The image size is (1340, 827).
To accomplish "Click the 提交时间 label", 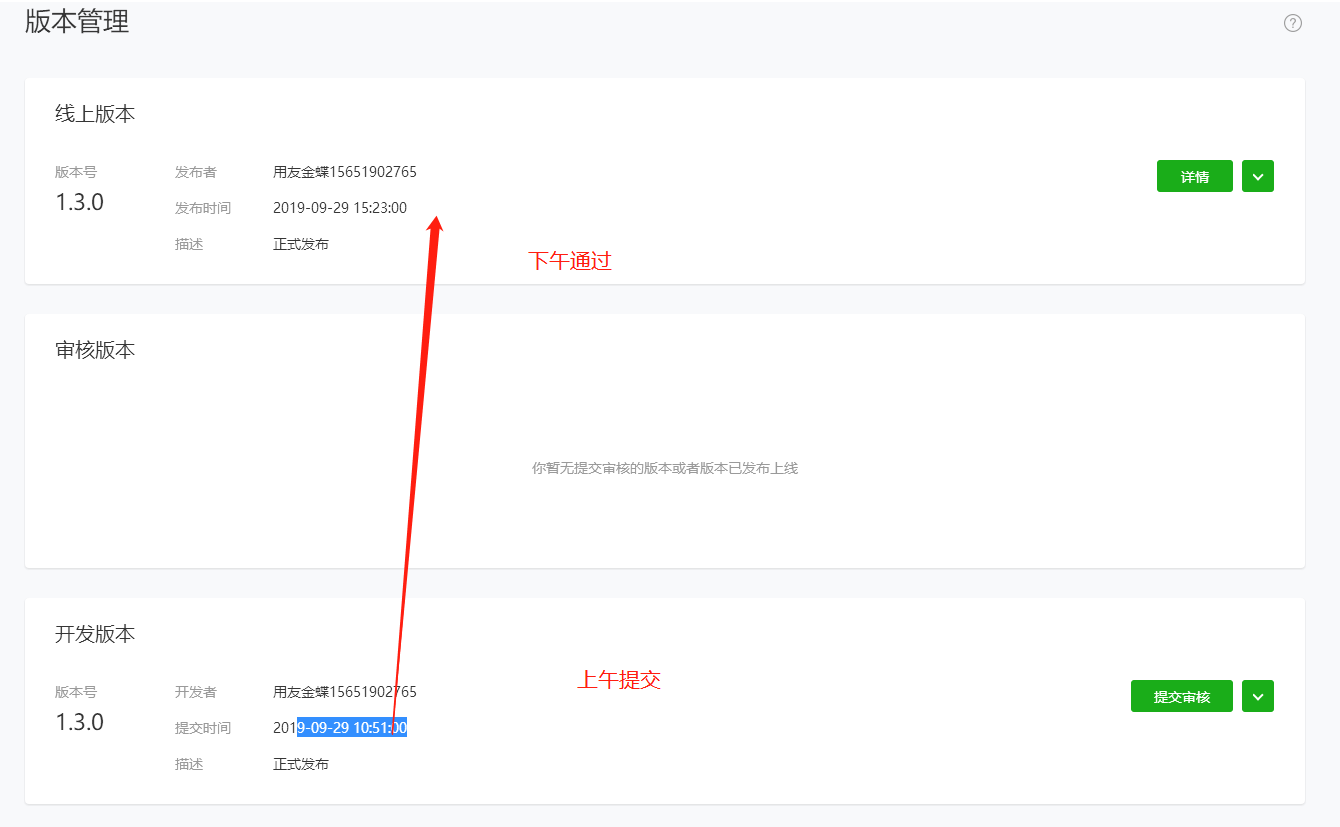I will pos(203,728).
